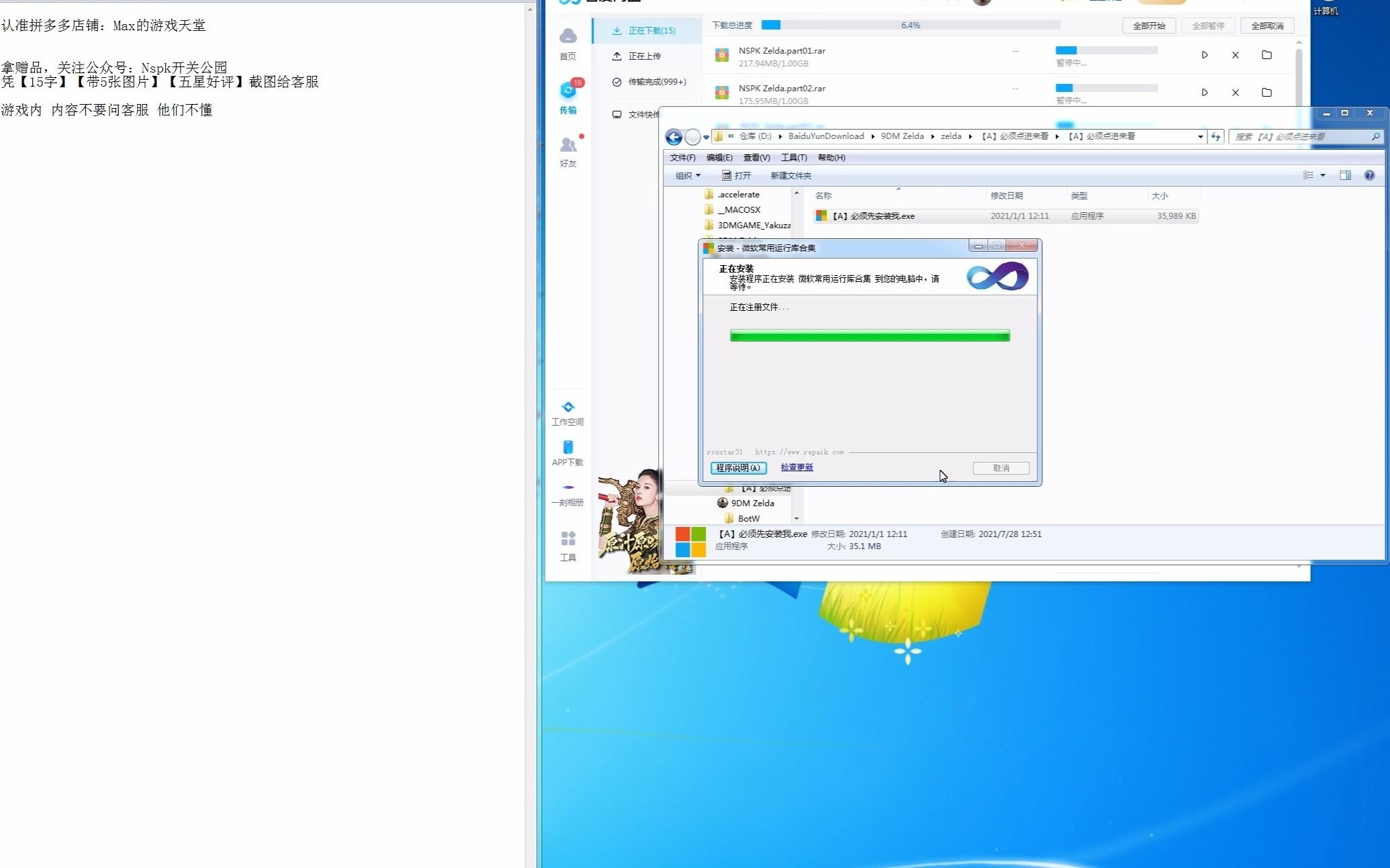Open the 工具(T) menu
Image resolution: width=1390 pixels, height=868 pixels.
pyautogui.click(x=794, y=158)
